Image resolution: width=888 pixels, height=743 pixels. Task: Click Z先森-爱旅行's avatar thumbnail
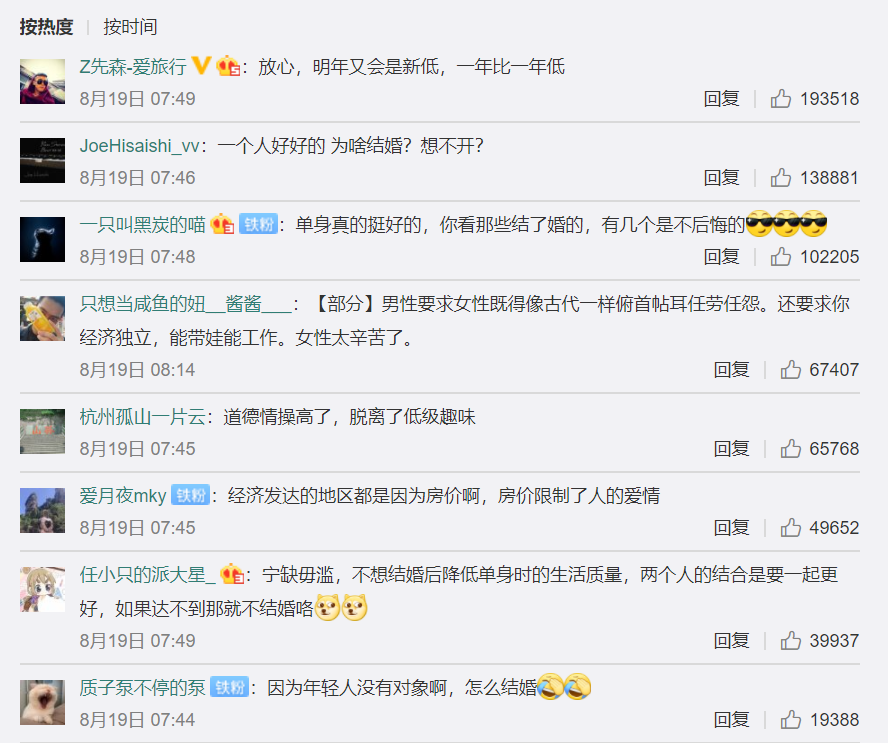pyautogui.click(x=42, y=82)
